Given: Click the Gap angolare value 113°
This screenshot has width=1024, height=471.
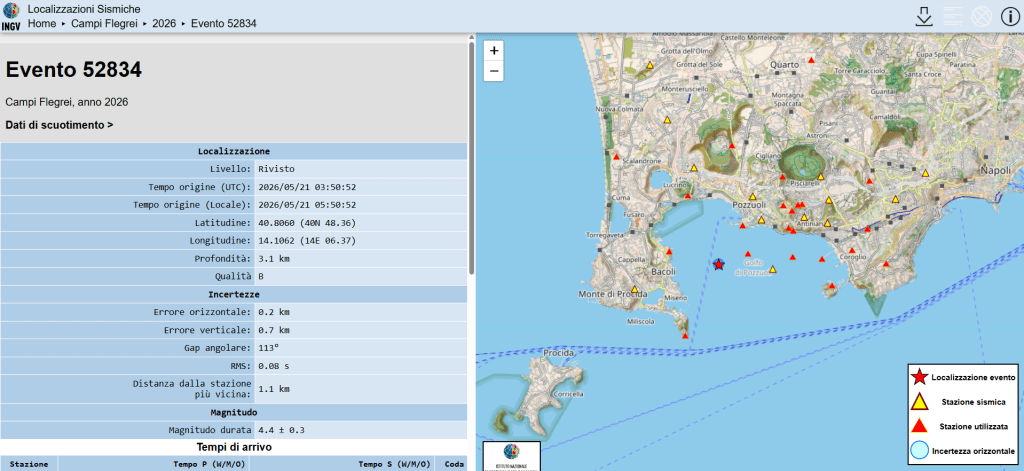Looking at the screenshot, I should (x=269, y=348).
